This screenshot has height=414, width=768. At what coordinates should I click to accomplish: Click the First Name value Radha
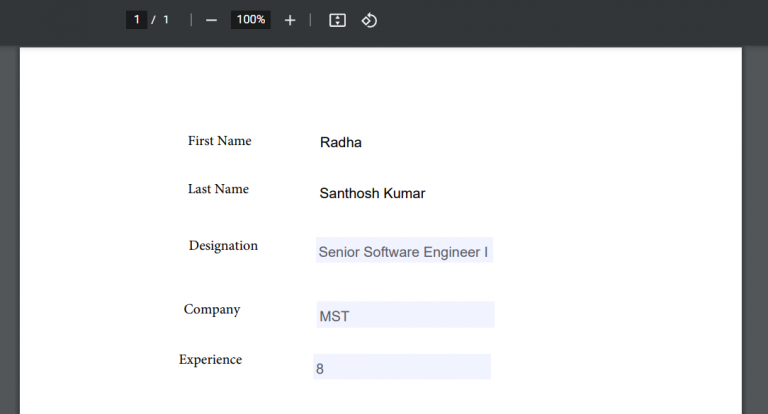341,143
